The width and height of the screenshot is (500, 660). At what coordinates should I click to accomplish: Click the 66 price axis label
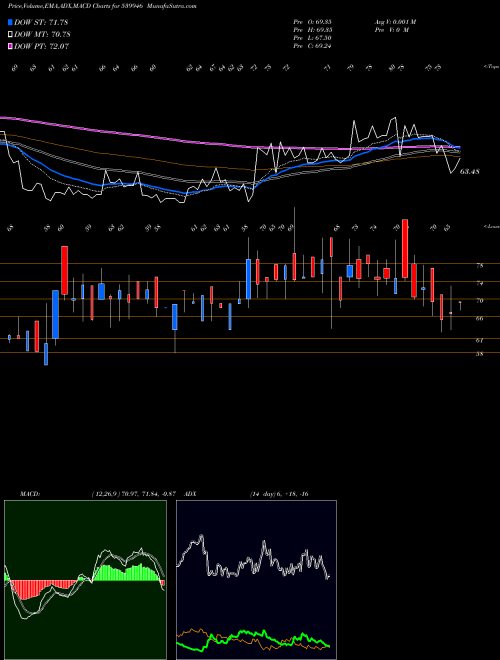click(x=479, y=319)
